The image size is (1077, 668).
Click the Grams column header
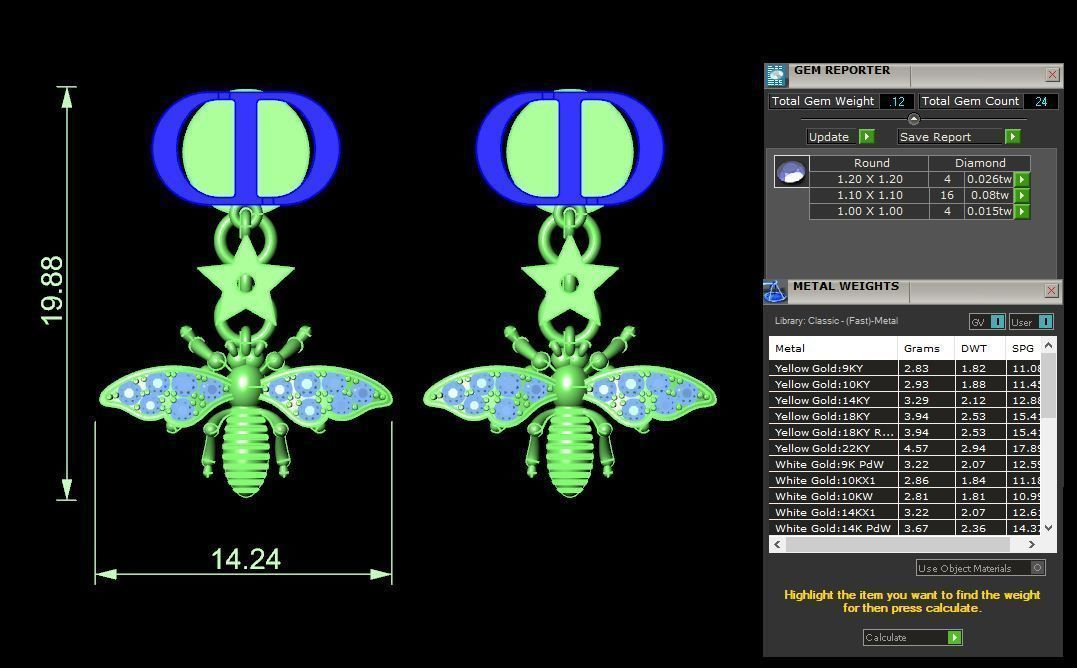926,348
